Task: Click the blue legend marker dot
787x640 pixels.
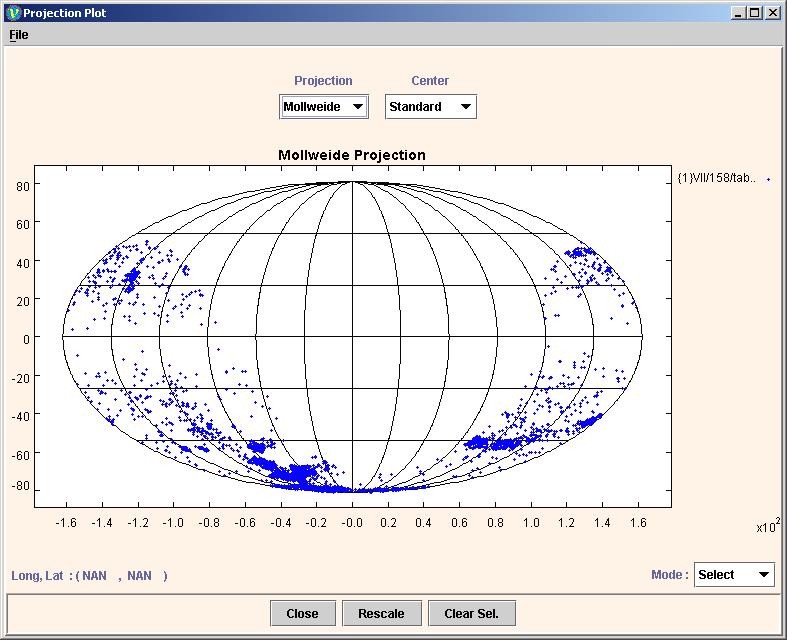Action: (768, 179)
